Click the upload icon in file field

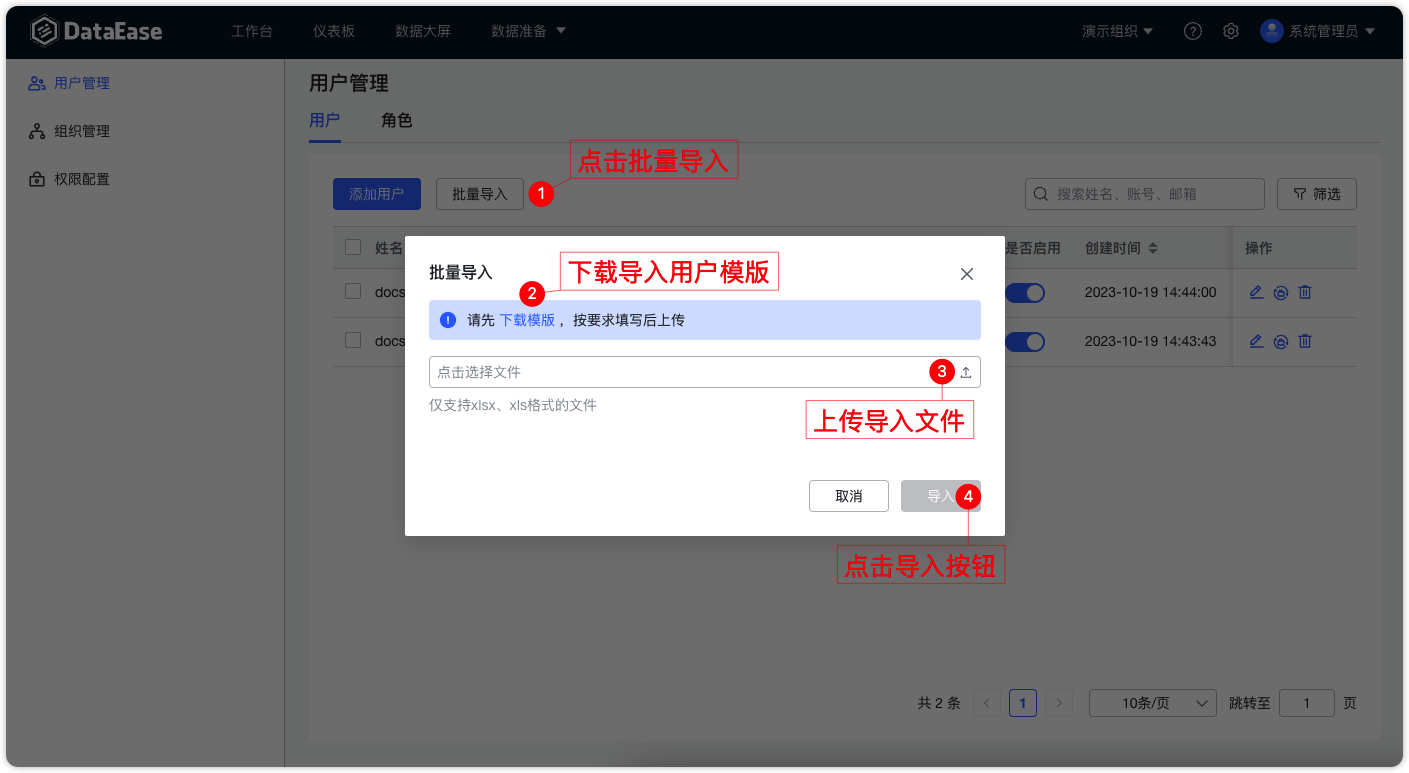(x=966, y=372)
